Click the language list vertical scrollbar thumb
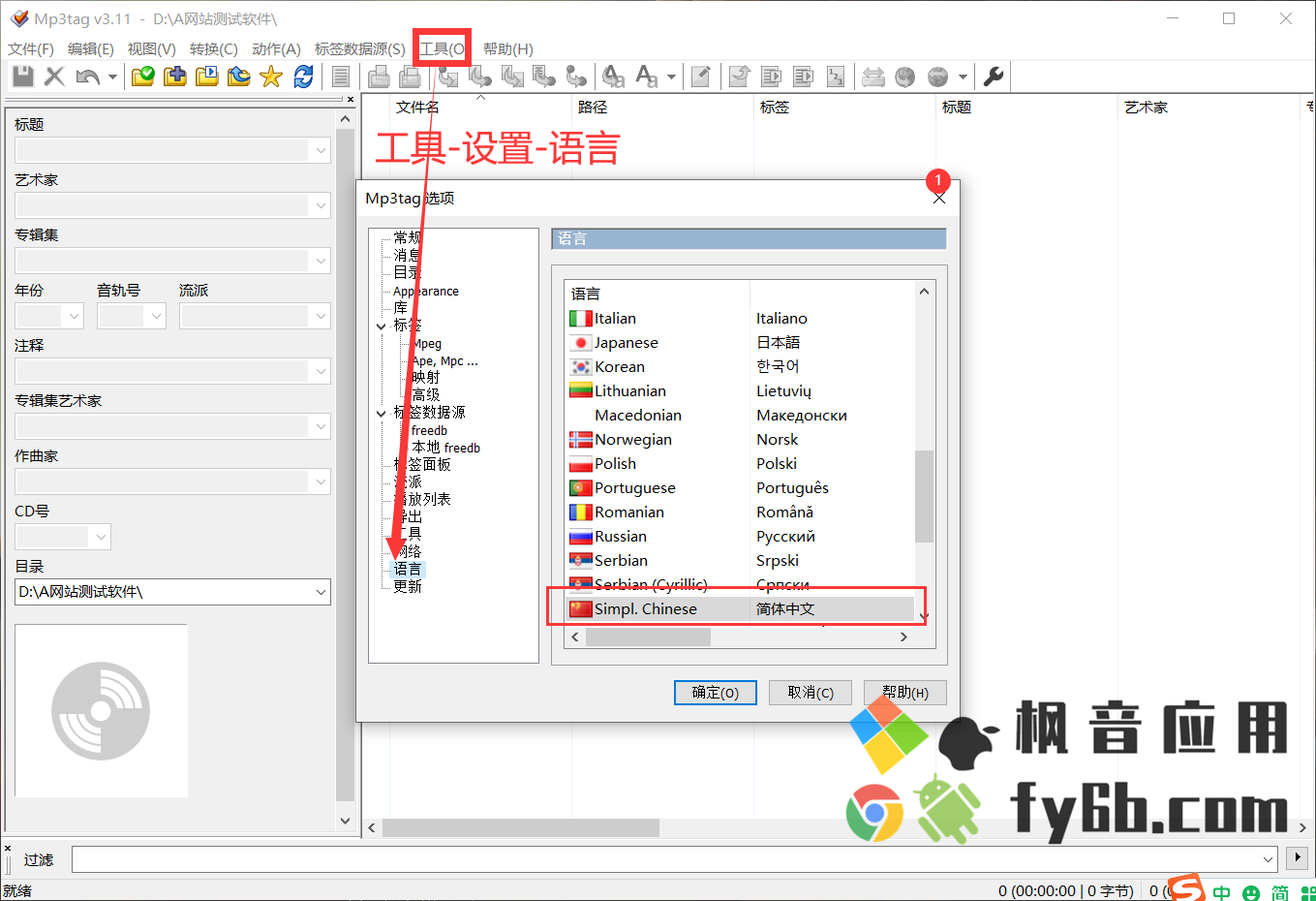 coord(924,496)
